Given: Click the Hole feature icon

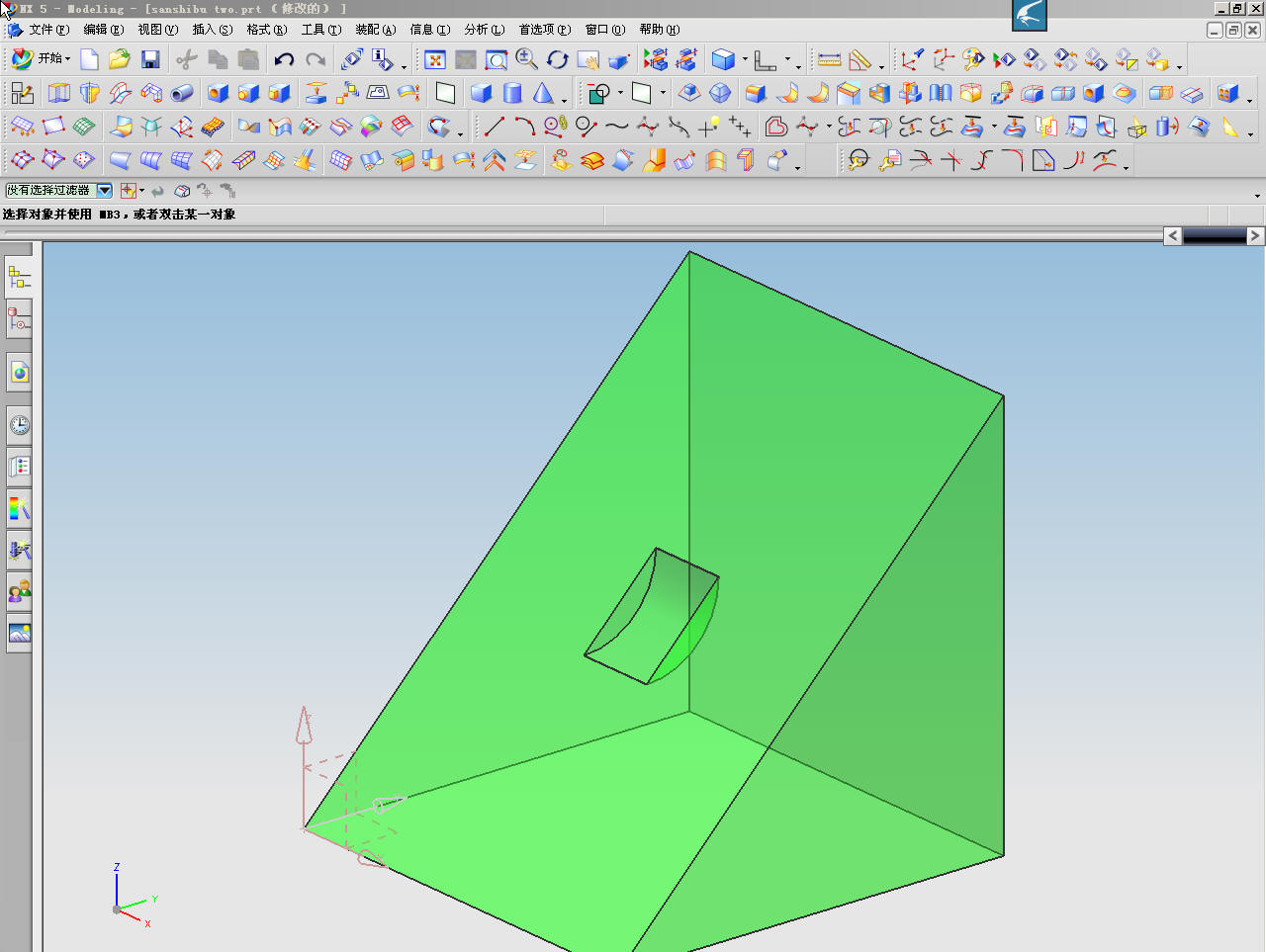Looking at the screenshot, I should (219, 93).
